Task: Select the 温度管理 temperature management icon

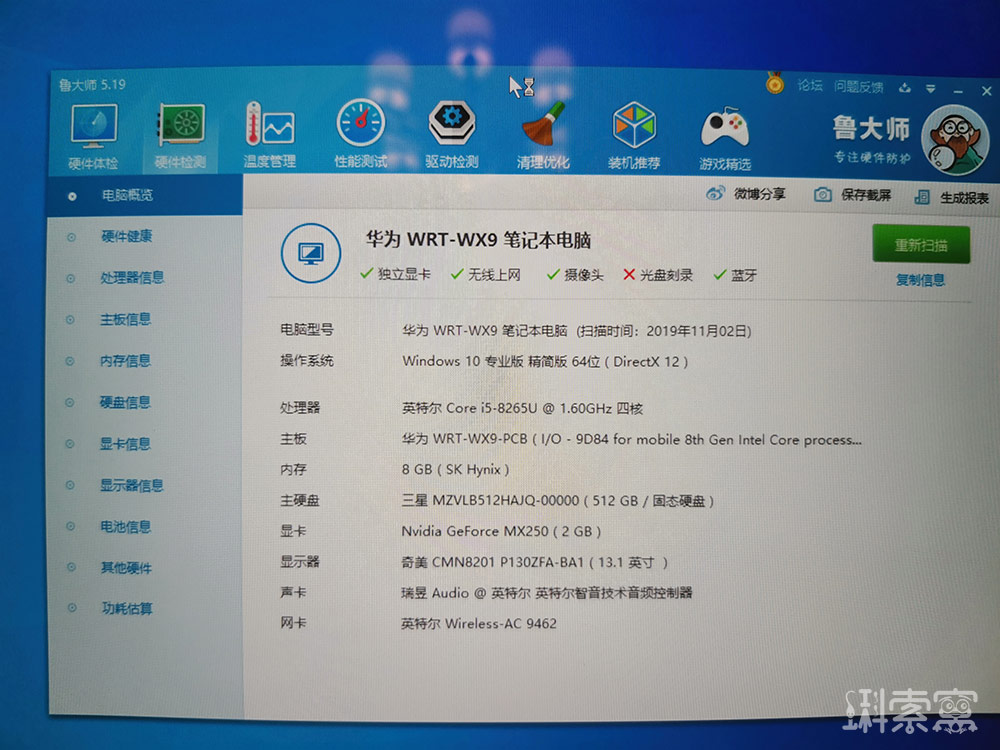Action: pos(270,128)
